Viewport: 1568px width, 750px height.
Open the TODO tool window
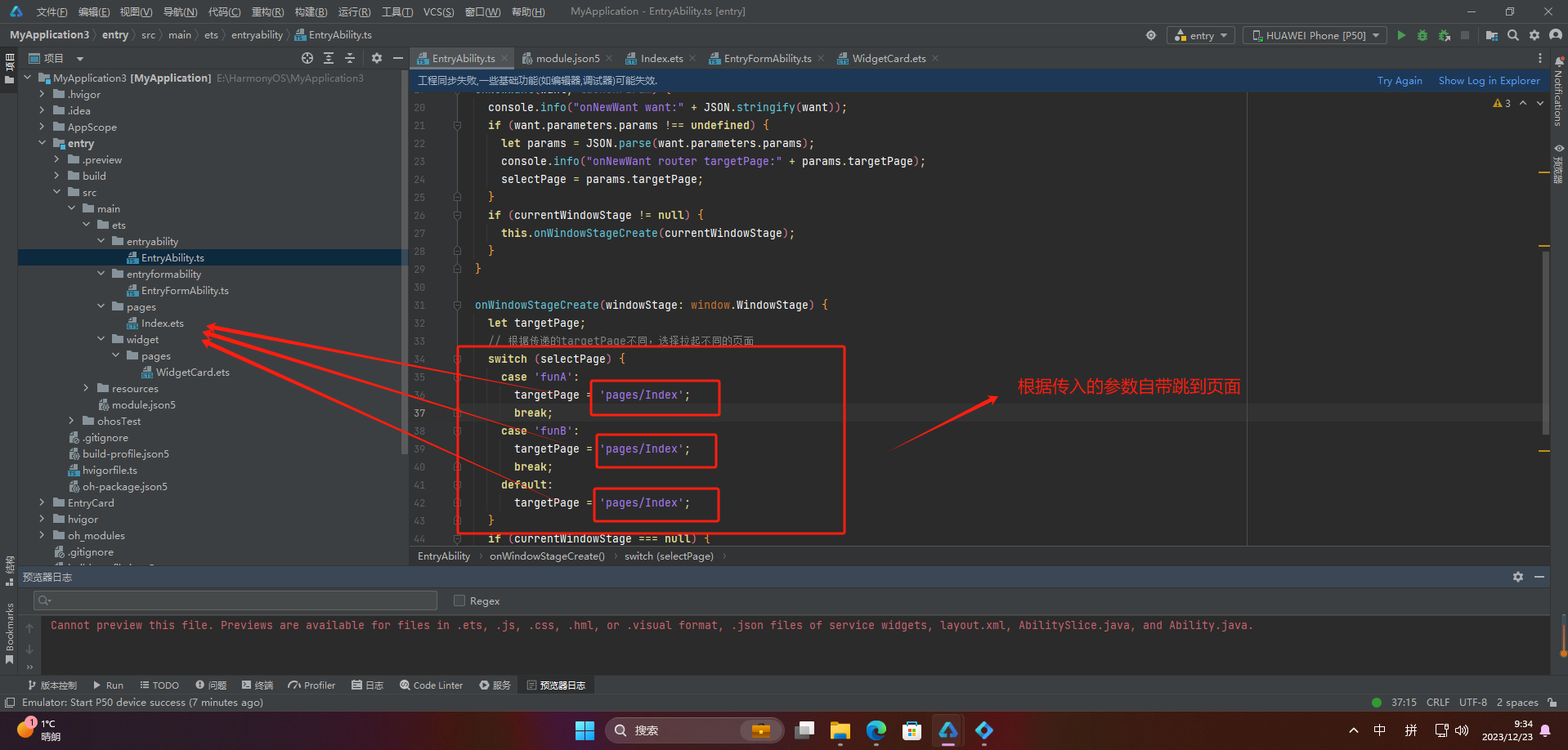159,685
